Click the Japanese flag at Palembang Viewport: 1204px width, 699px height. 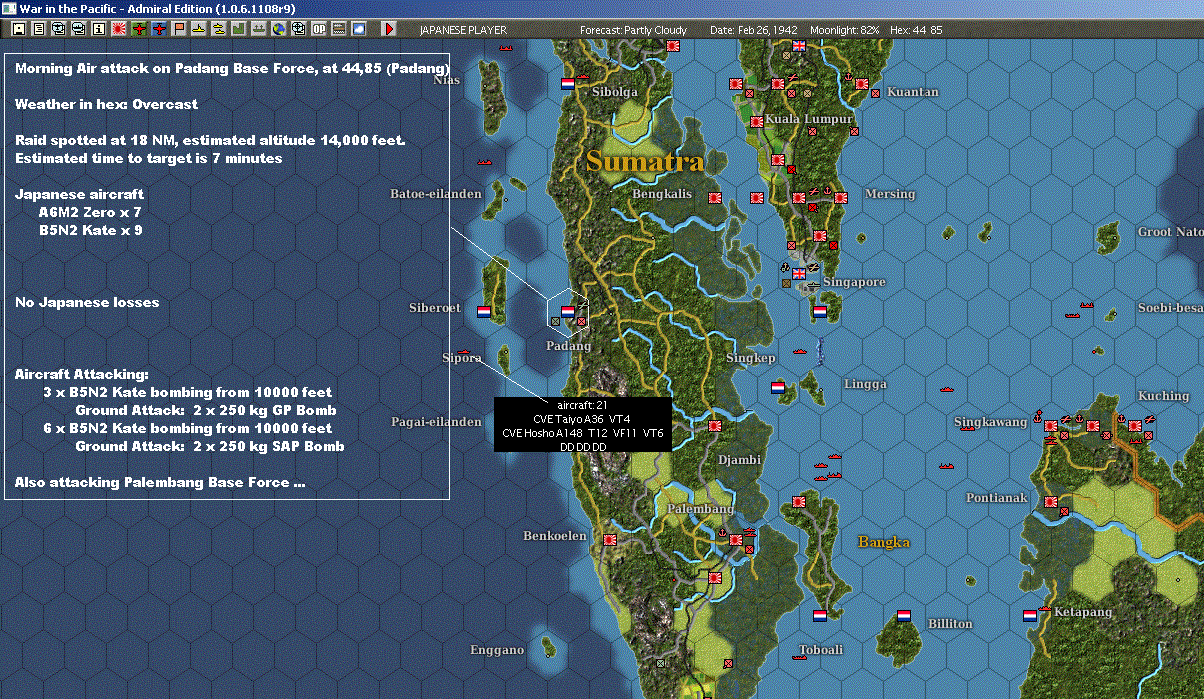tap(735, 540)
